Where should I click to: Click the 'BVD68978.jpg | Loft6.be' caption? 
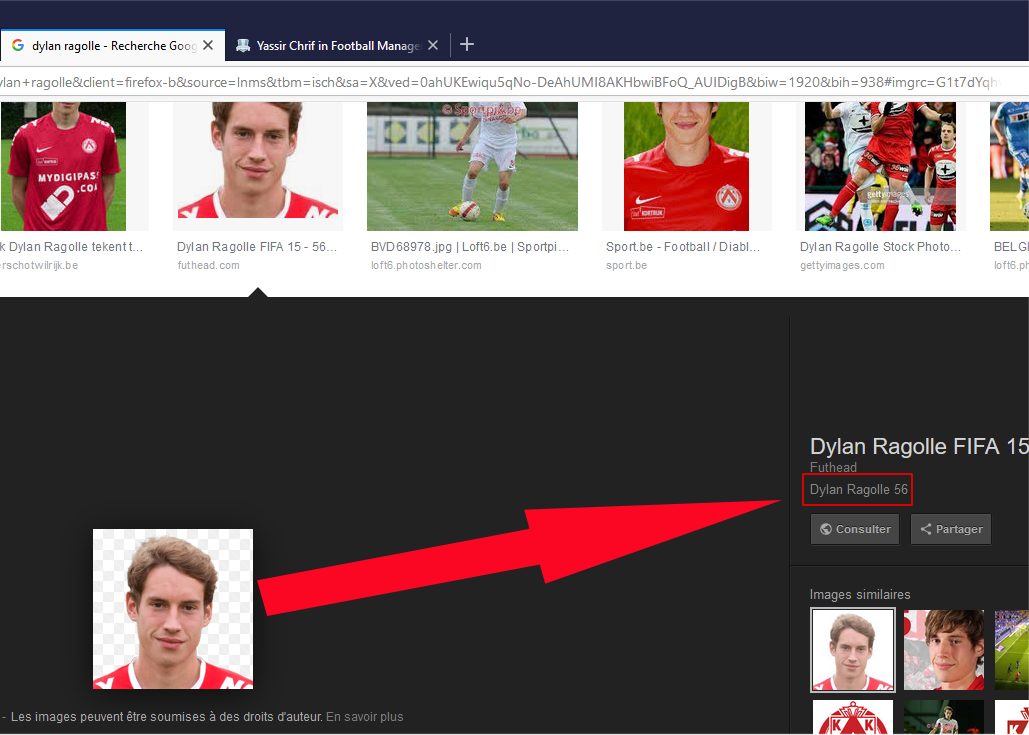(470, 247)
